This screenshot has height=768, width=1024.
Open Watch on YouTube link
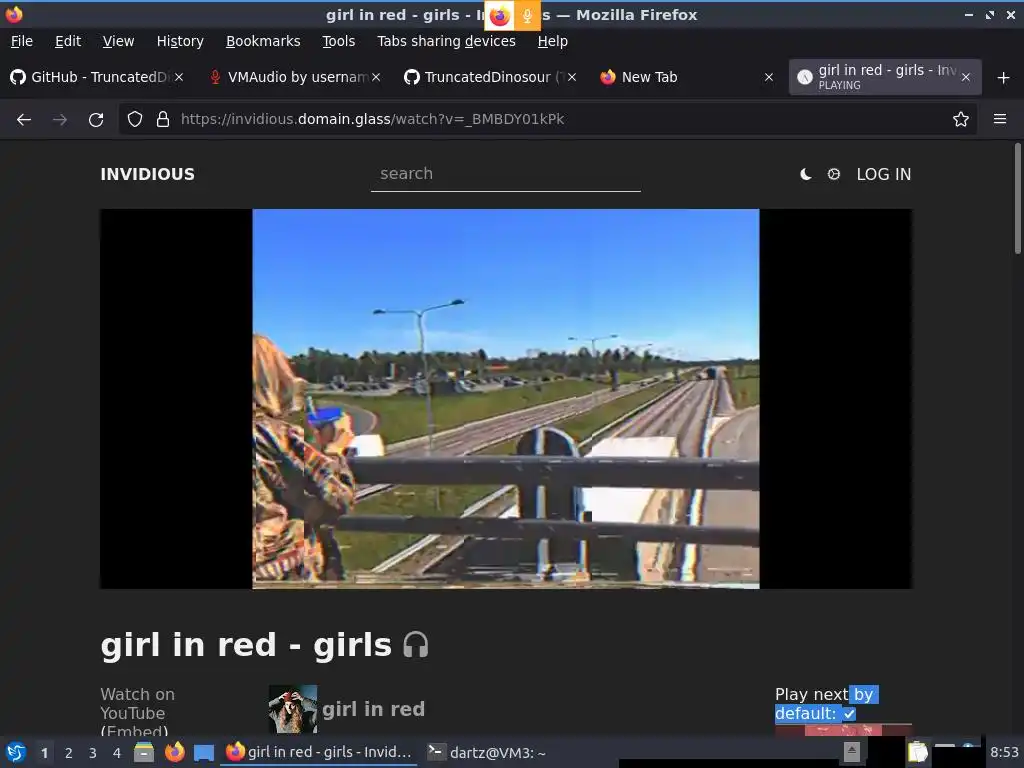tap(138, 704)
